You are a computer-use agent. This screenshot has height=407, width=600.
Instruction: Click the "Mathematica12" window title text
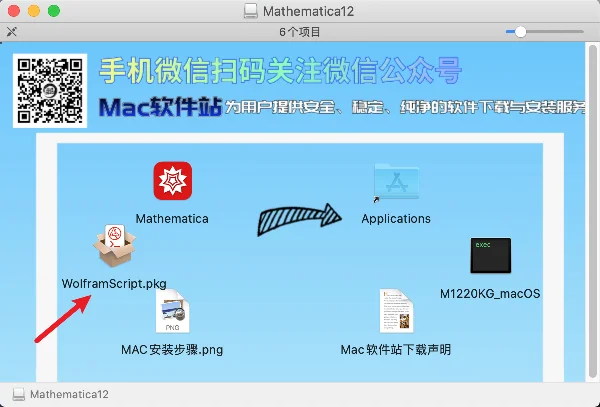pyautogui.click(x=308, y=11)
